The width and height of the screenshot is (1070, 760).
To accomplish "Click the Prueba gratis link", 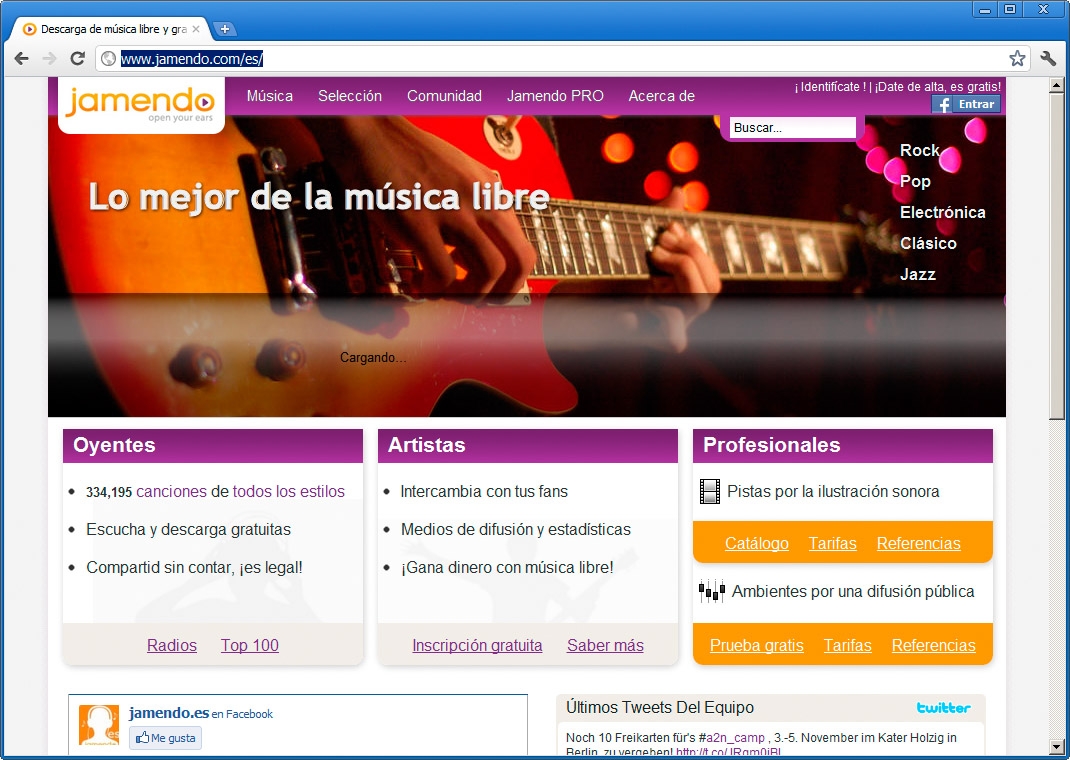I will [x=757, y=645].
